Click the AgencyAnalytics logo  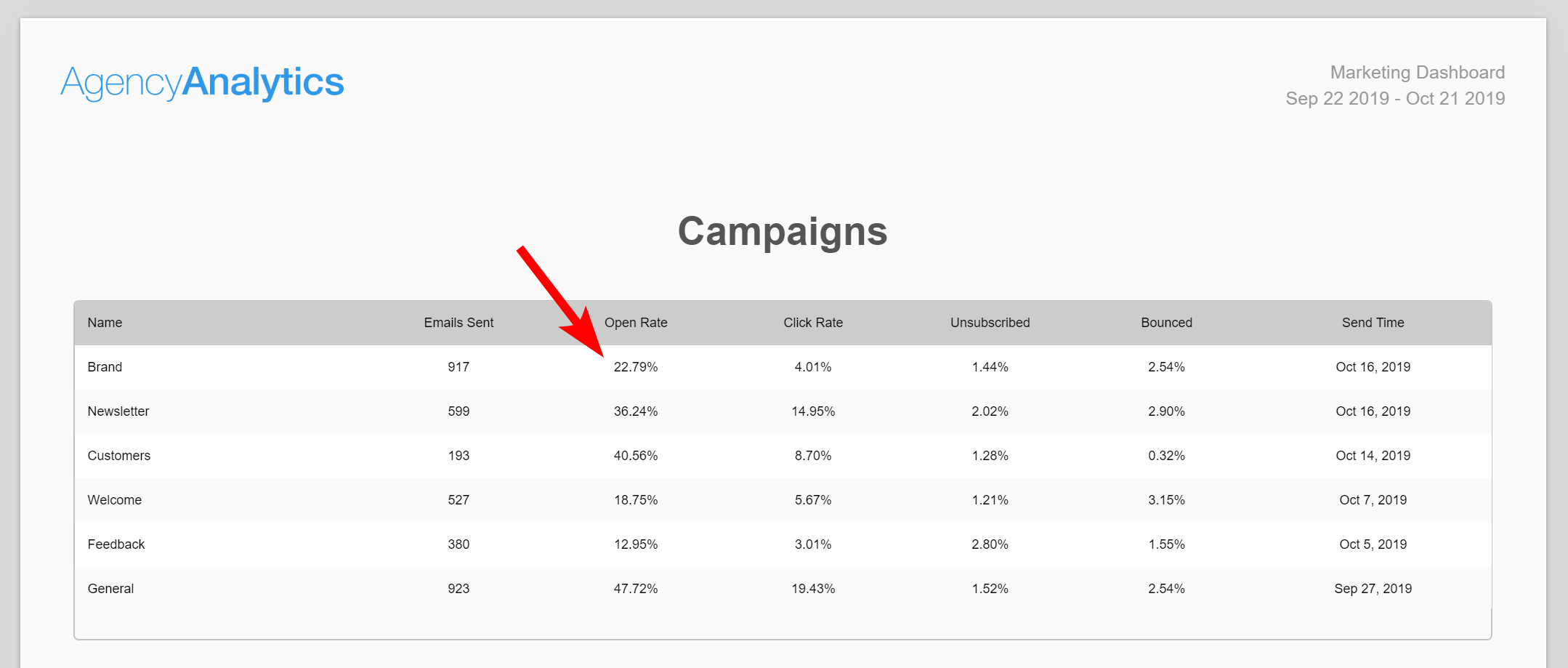(x=202, y=82)
